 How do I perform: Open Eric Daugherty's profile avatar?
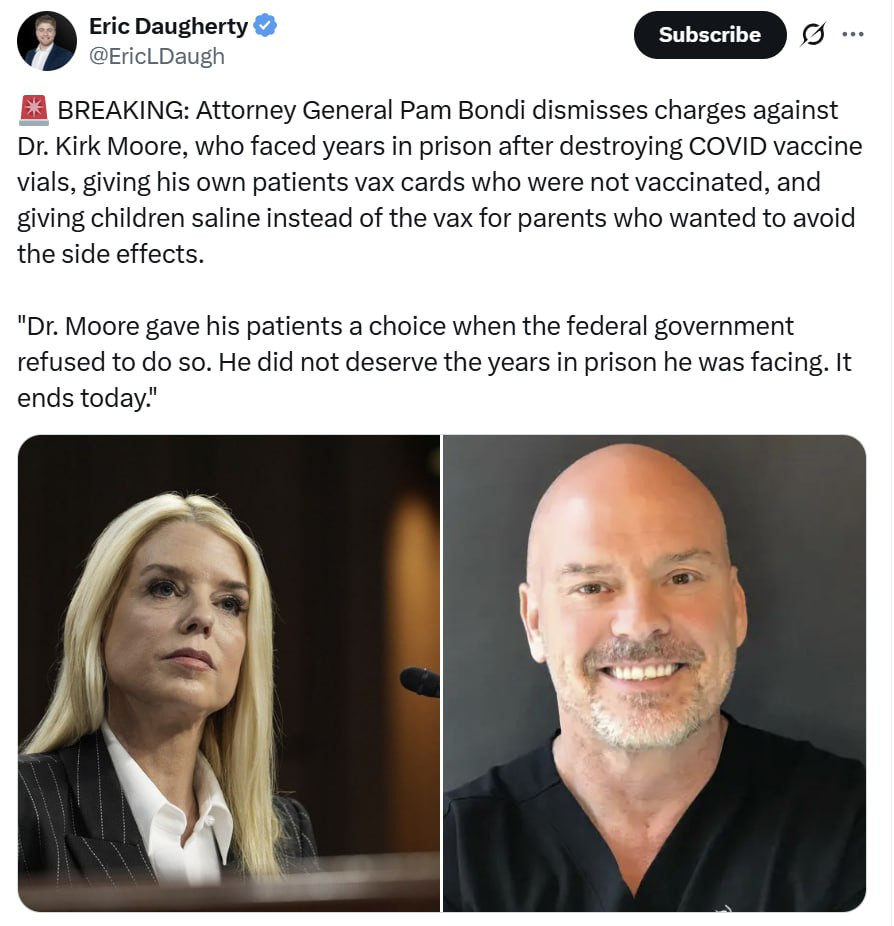47,41
